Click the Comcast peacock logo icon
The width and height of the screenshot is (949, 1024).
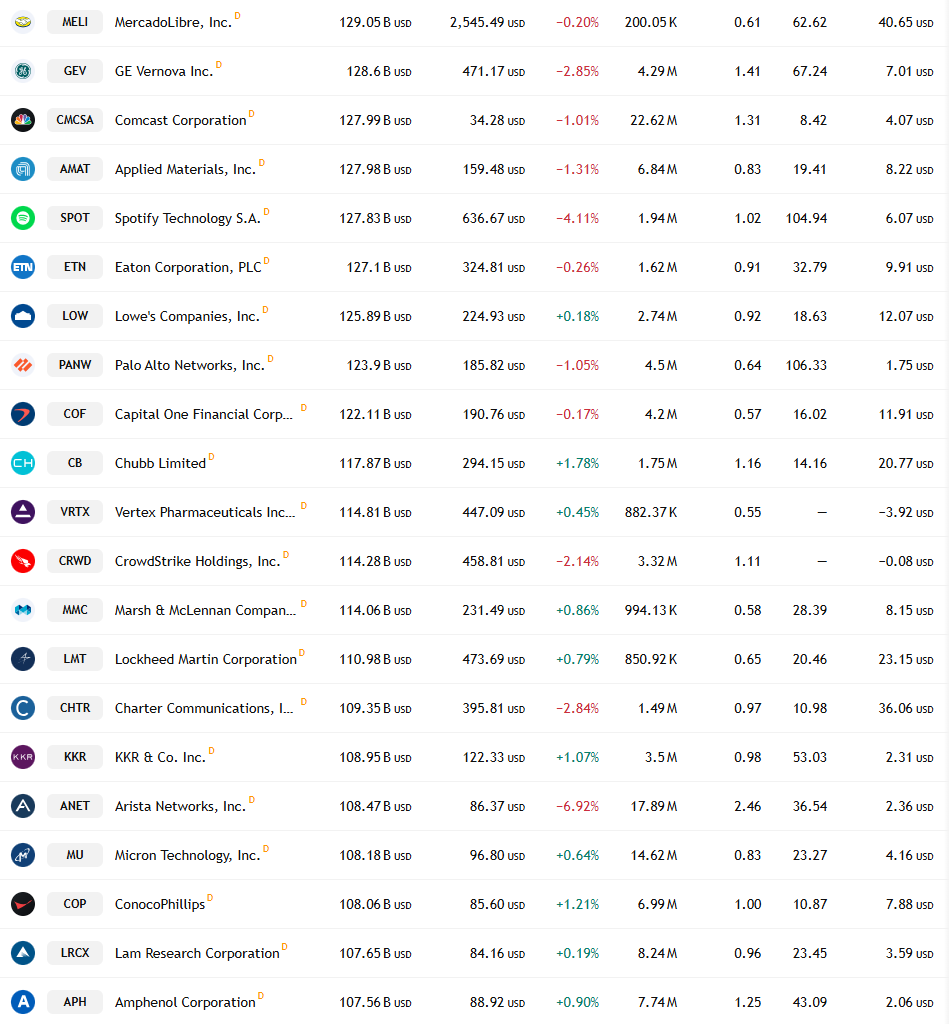tap(23, 120)
